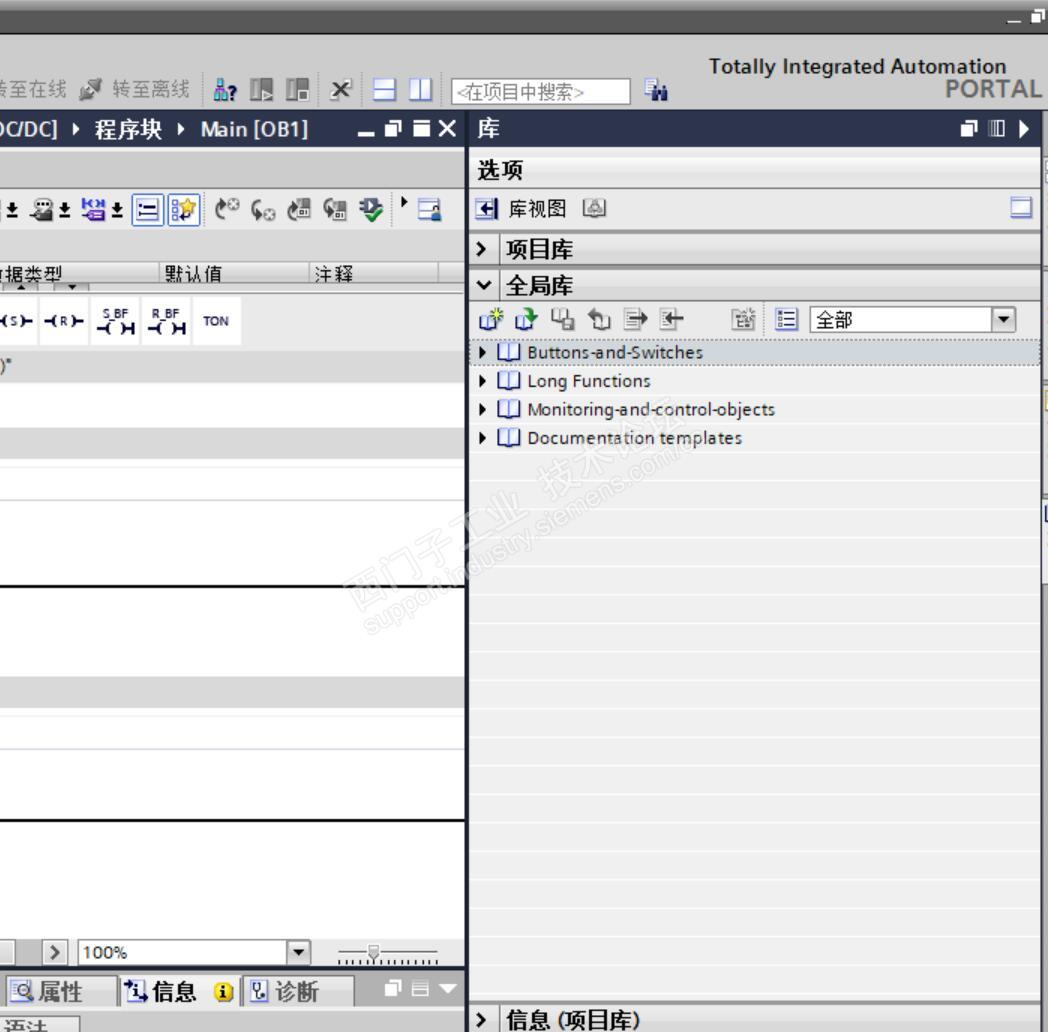1048x1032 pixels.
Task: Insert the RESET_BF reset bit field instruction
Action: click(166, 321)
